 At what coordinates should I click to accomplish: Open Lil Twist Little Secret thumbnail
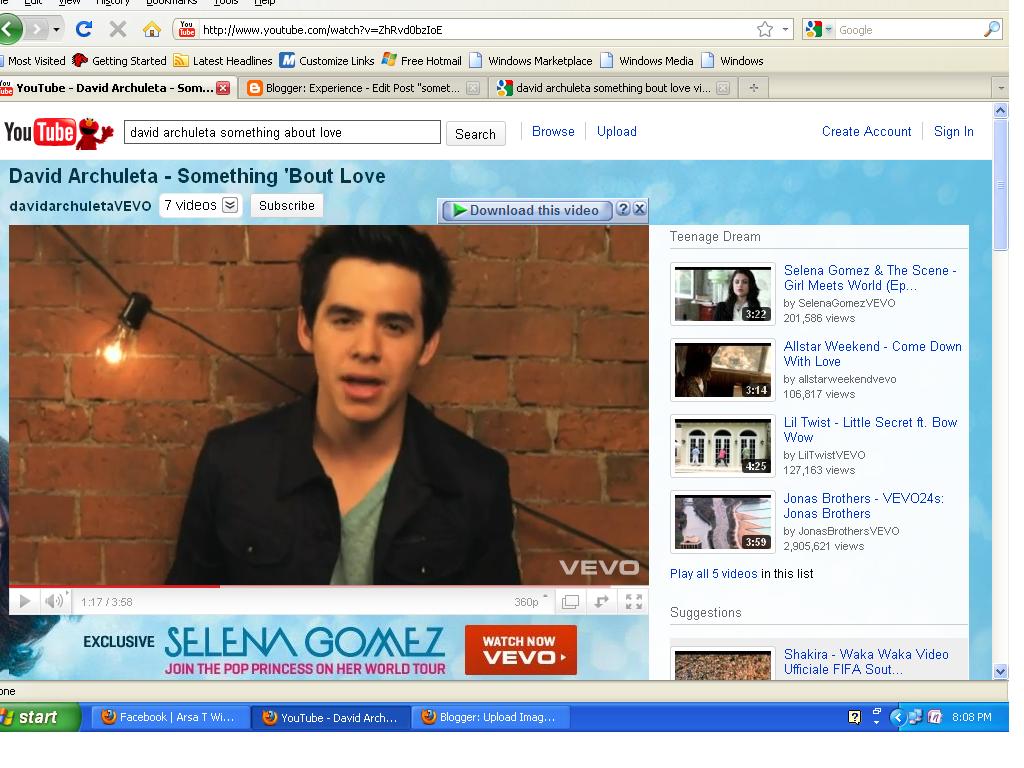click(723, 446)
